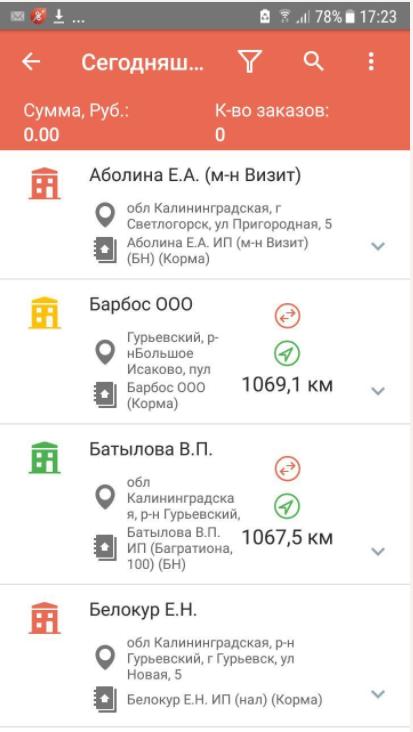Open the three-dot overflow menu
This screenshot has height=732, width=413.
[371, 61]
